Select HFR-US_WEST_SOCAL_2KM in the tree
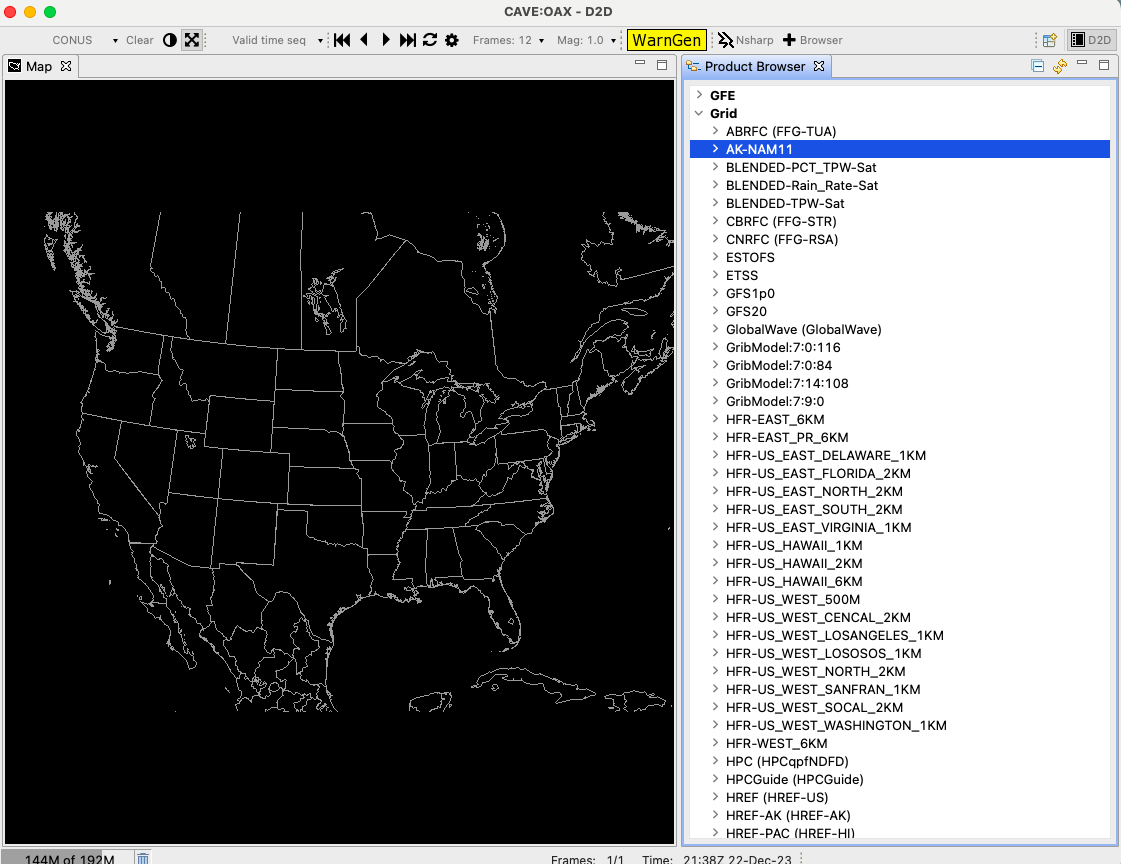Screen dimensions: 1121x864 (814, 707)
